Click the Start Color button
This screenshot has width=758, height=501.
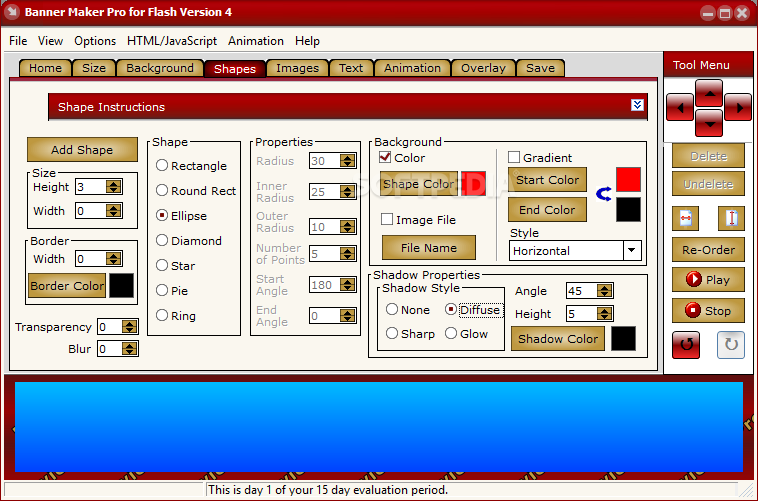[x=547, y=180]
